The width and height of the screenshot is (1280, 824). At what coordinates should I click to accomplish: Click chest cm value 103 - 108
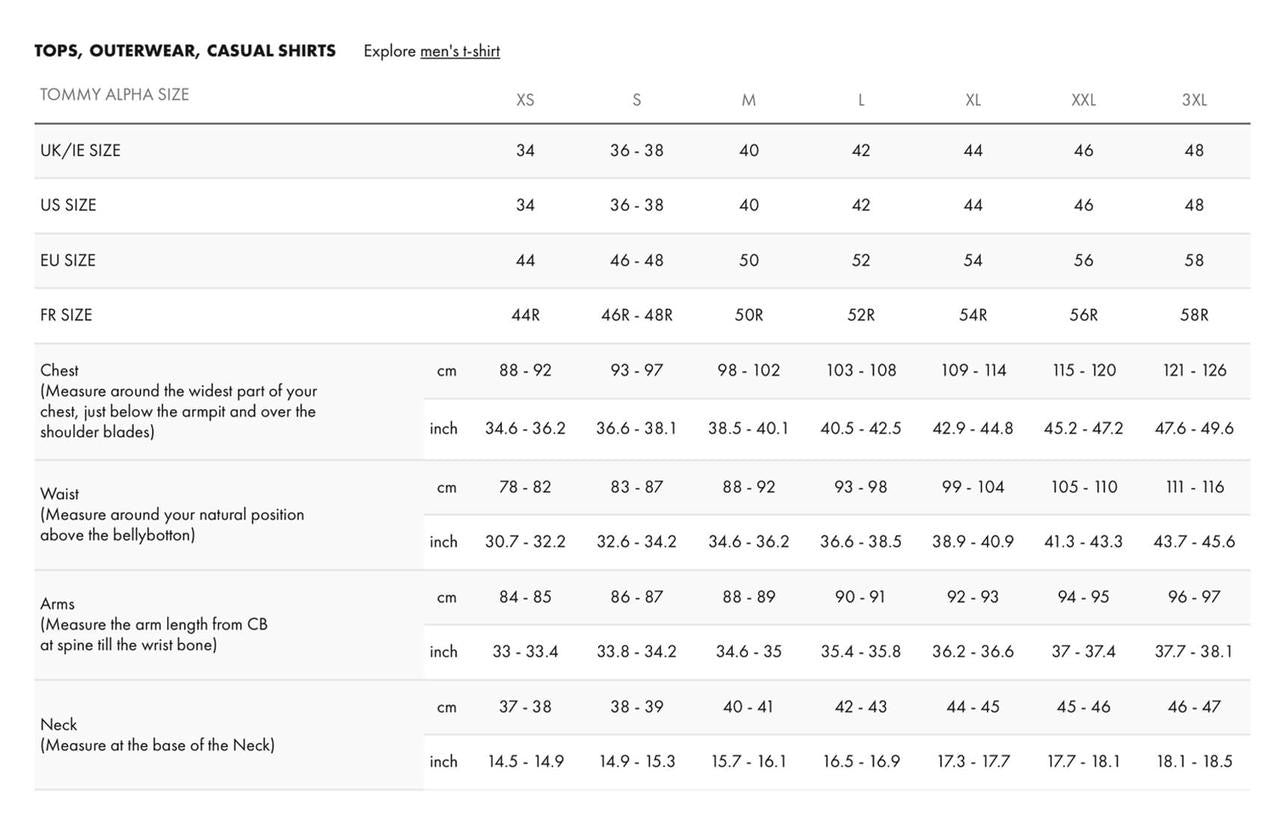[x=861, y=370]
